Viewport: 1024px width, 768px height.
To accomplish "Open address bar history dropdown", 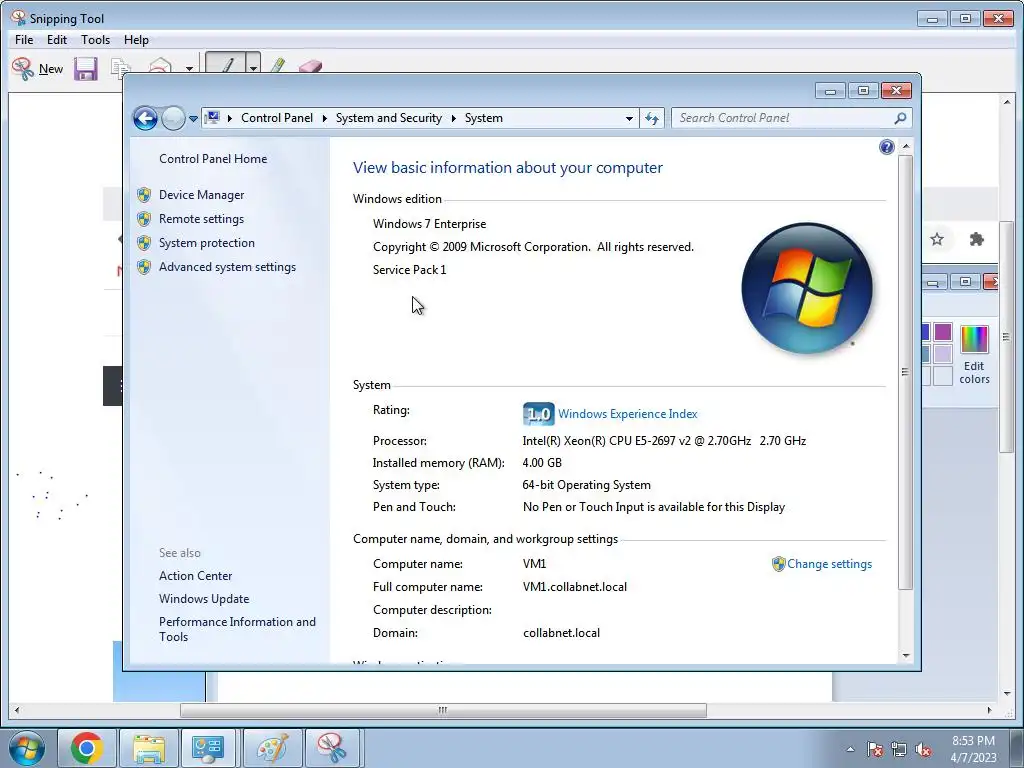I will tap(629, 118).
